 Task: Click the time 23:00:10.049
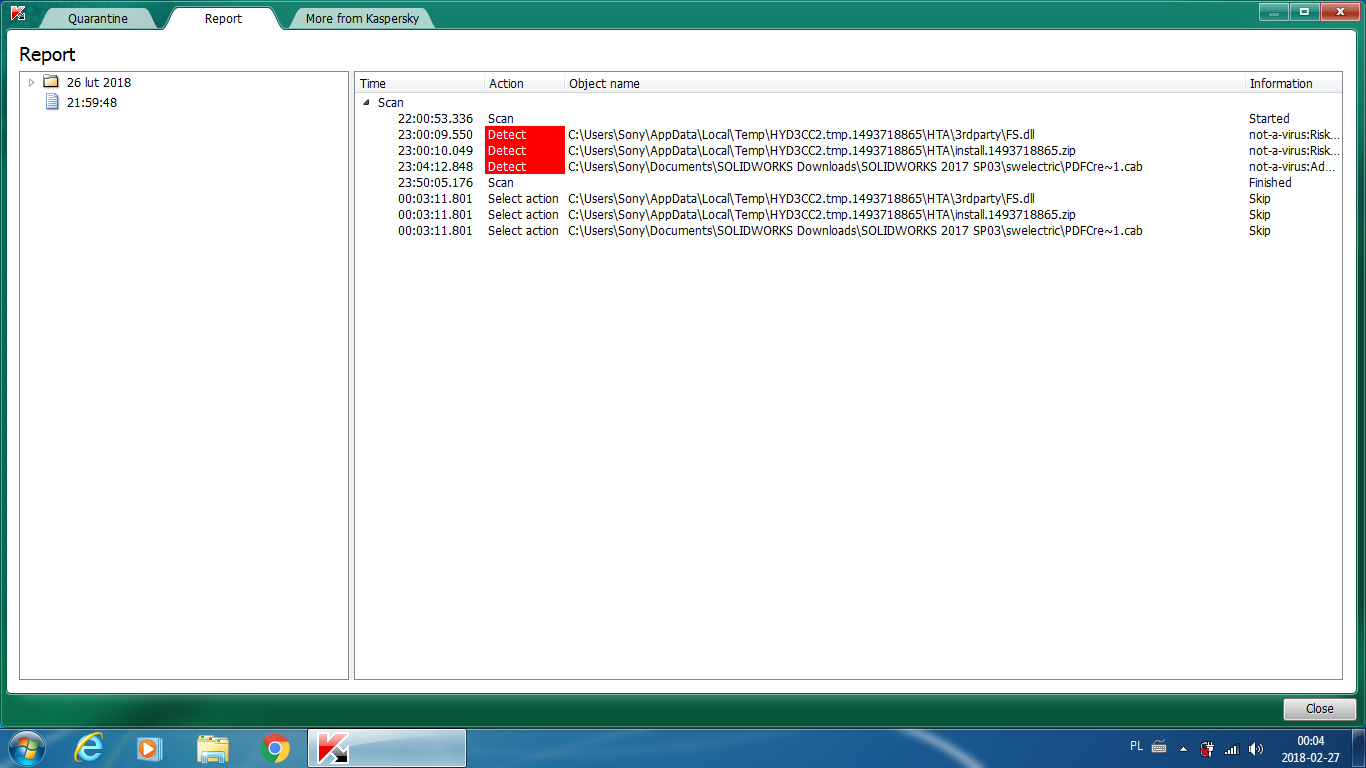pos(435,150)
